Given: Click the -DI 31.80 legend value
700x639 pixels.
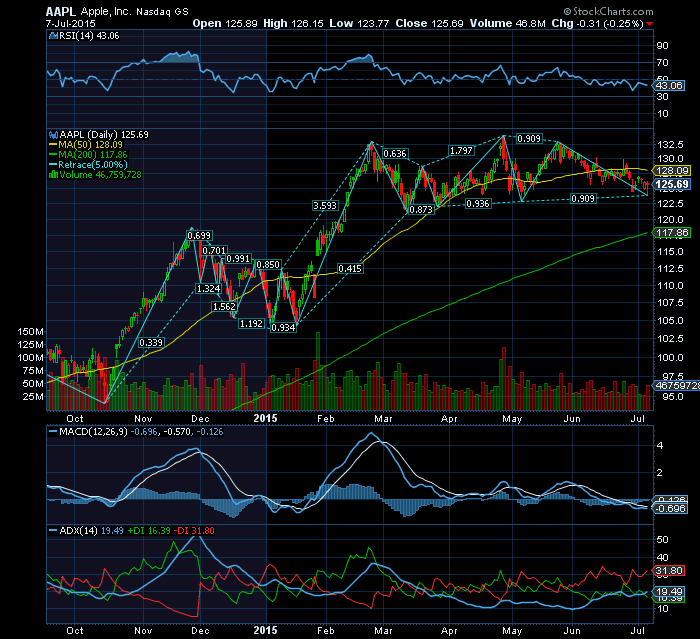Looking at the screenshot, I should (x=194, y=530).
